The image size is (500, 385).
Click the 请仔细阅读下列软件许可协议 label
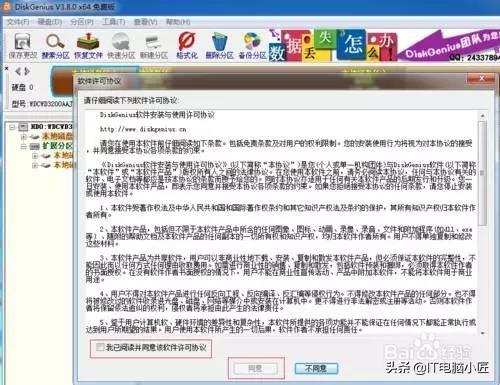click(131, 100)
